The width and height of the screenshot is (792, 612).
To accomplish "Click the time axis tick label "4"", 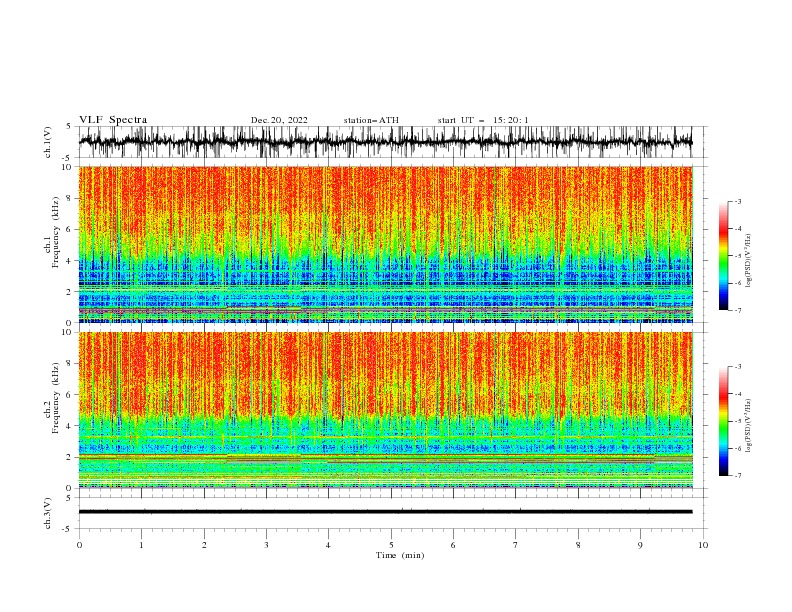I will (328, 545).
